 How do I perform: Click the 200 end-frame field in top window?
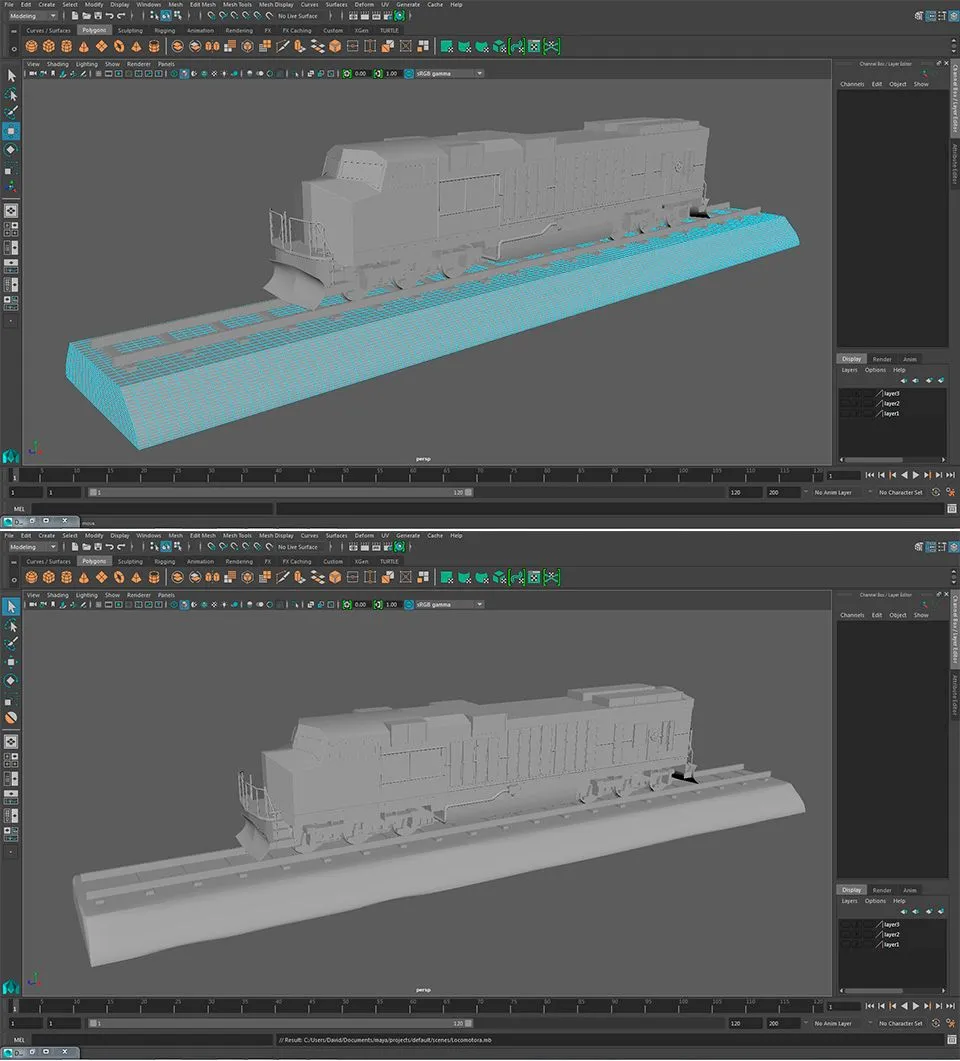782,493
